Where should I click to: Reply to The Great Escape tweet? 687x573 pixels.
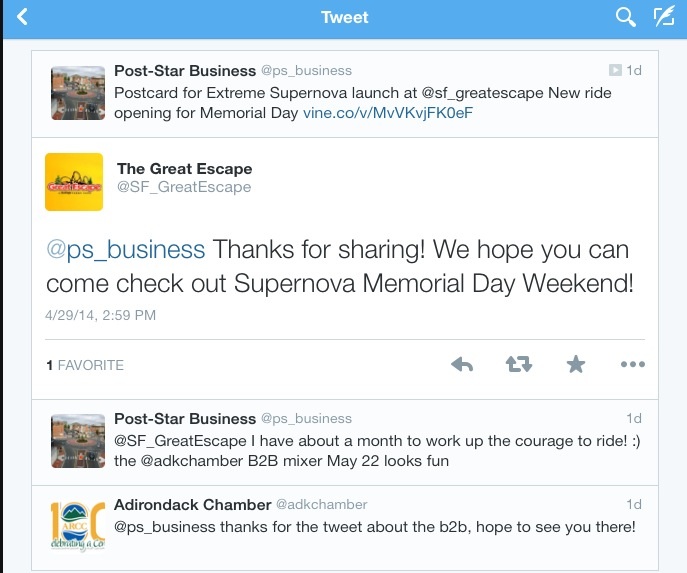click(462, 365)
